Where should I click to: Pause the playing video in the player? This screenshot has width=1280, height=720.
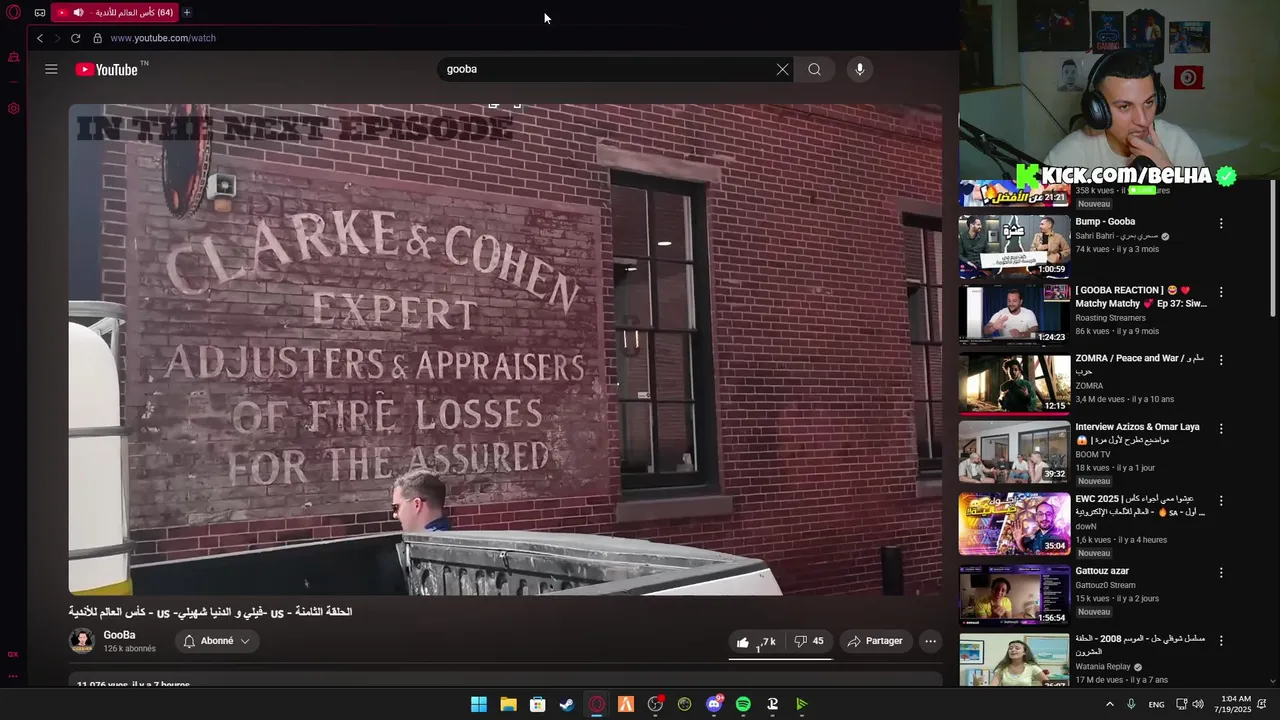point(505,350)
